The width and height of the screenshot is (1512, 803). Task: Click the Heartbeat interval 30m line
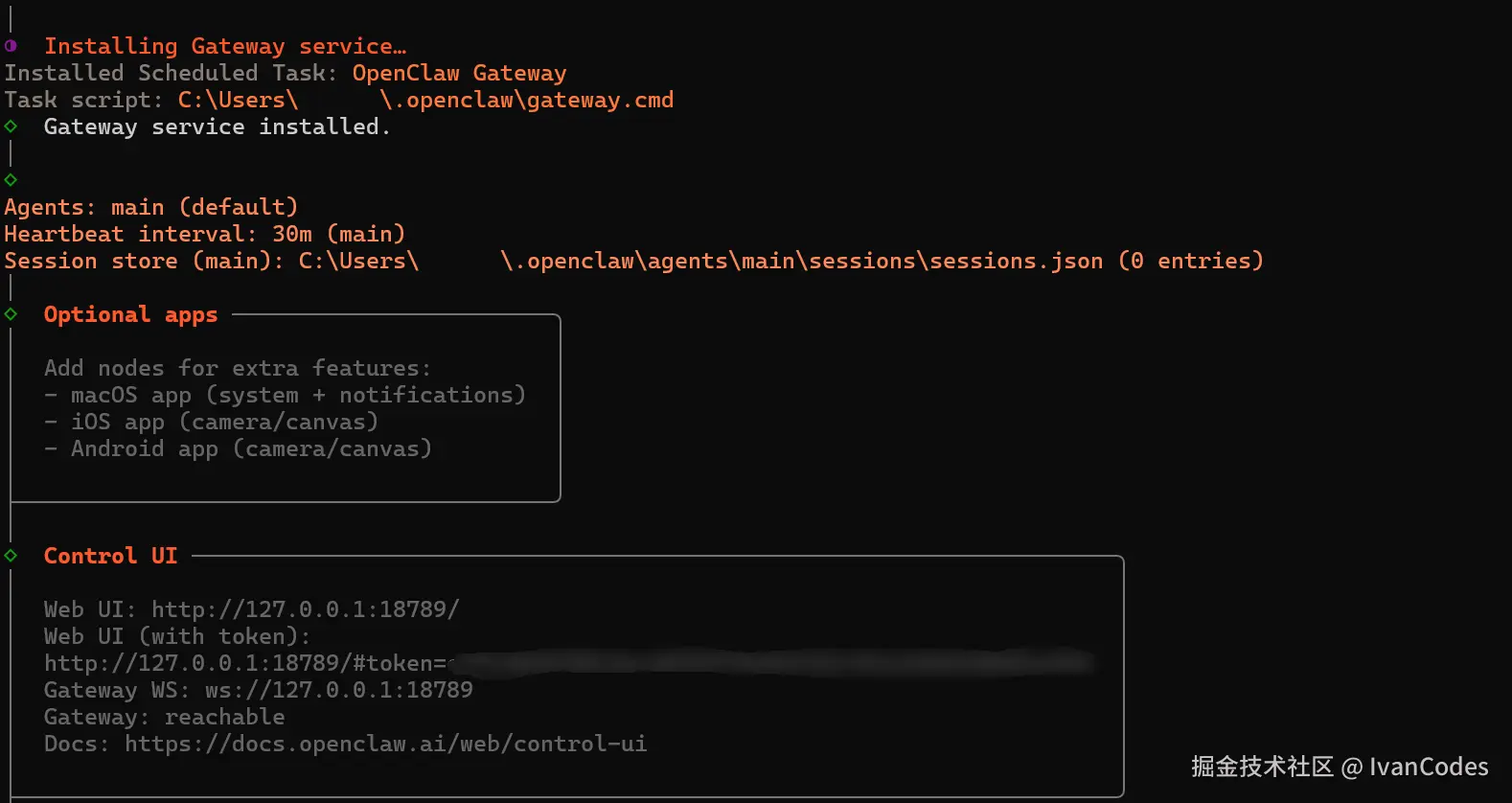[x=204, y=234]
